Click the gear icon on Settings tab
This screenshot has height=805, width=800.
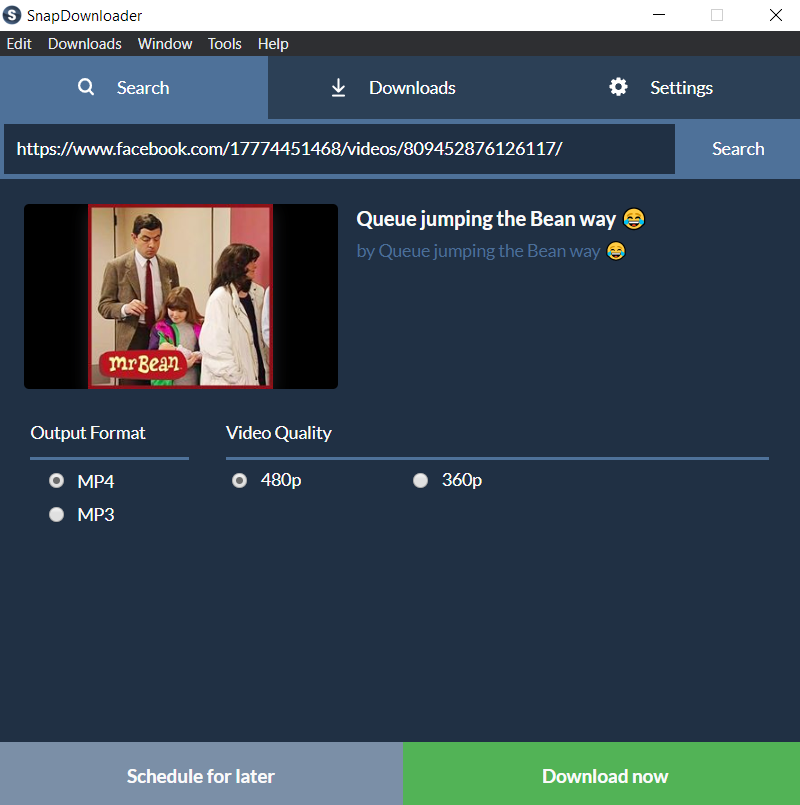[618, 87]
